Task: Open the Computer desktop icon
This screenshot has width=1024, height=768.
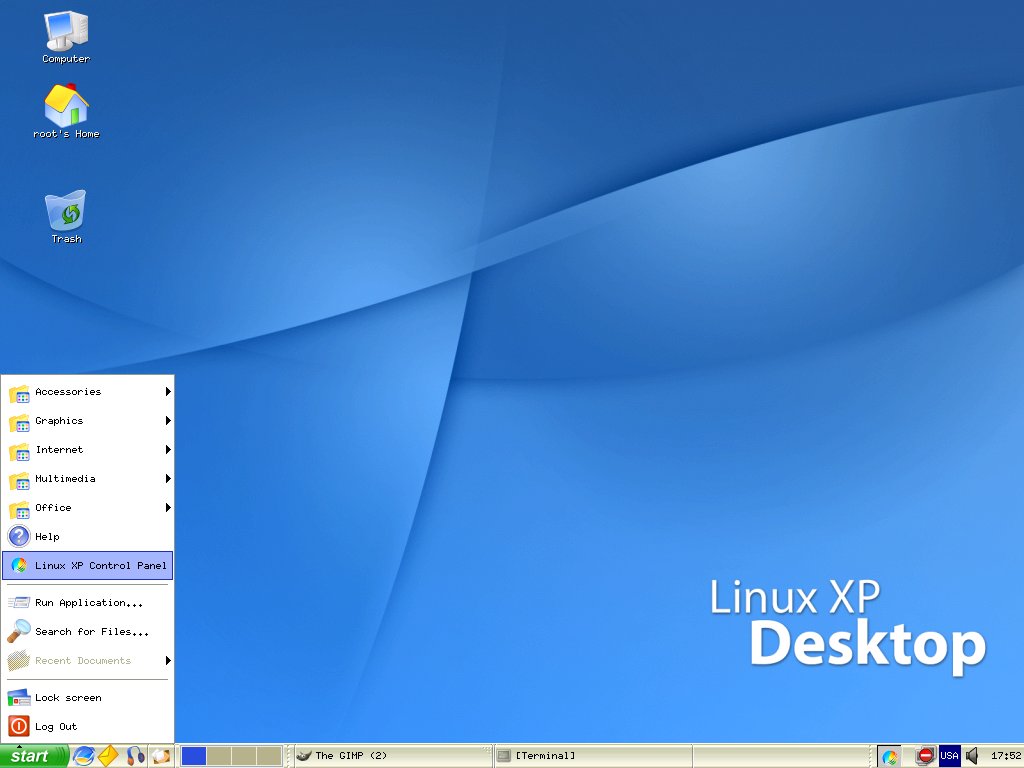Action: 65,37
